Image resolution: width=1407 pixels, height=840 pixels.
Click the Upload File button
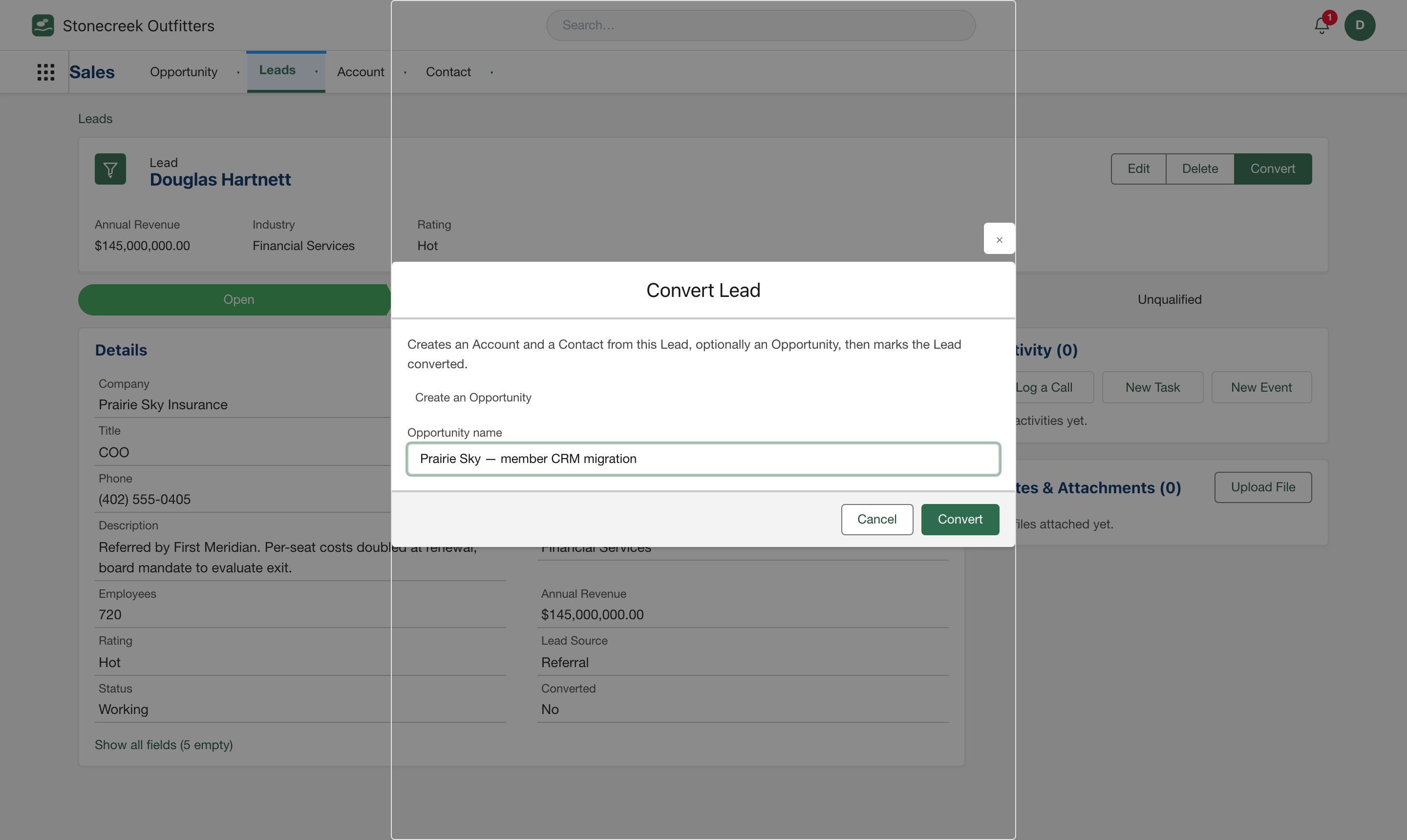(1262, 487)
